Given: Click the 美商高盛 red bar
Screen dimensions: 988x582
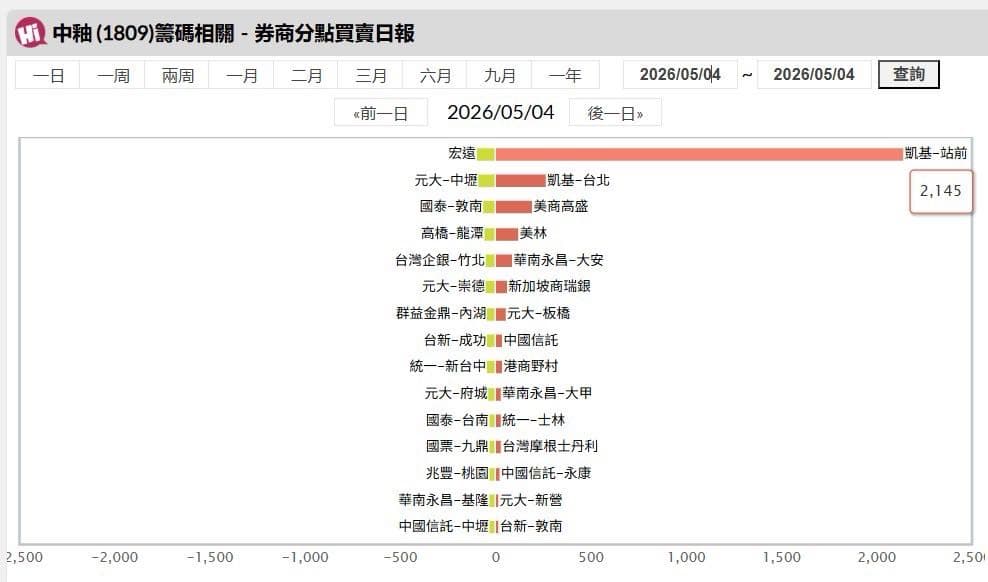Looking at the screenshot, I should 514,207.
